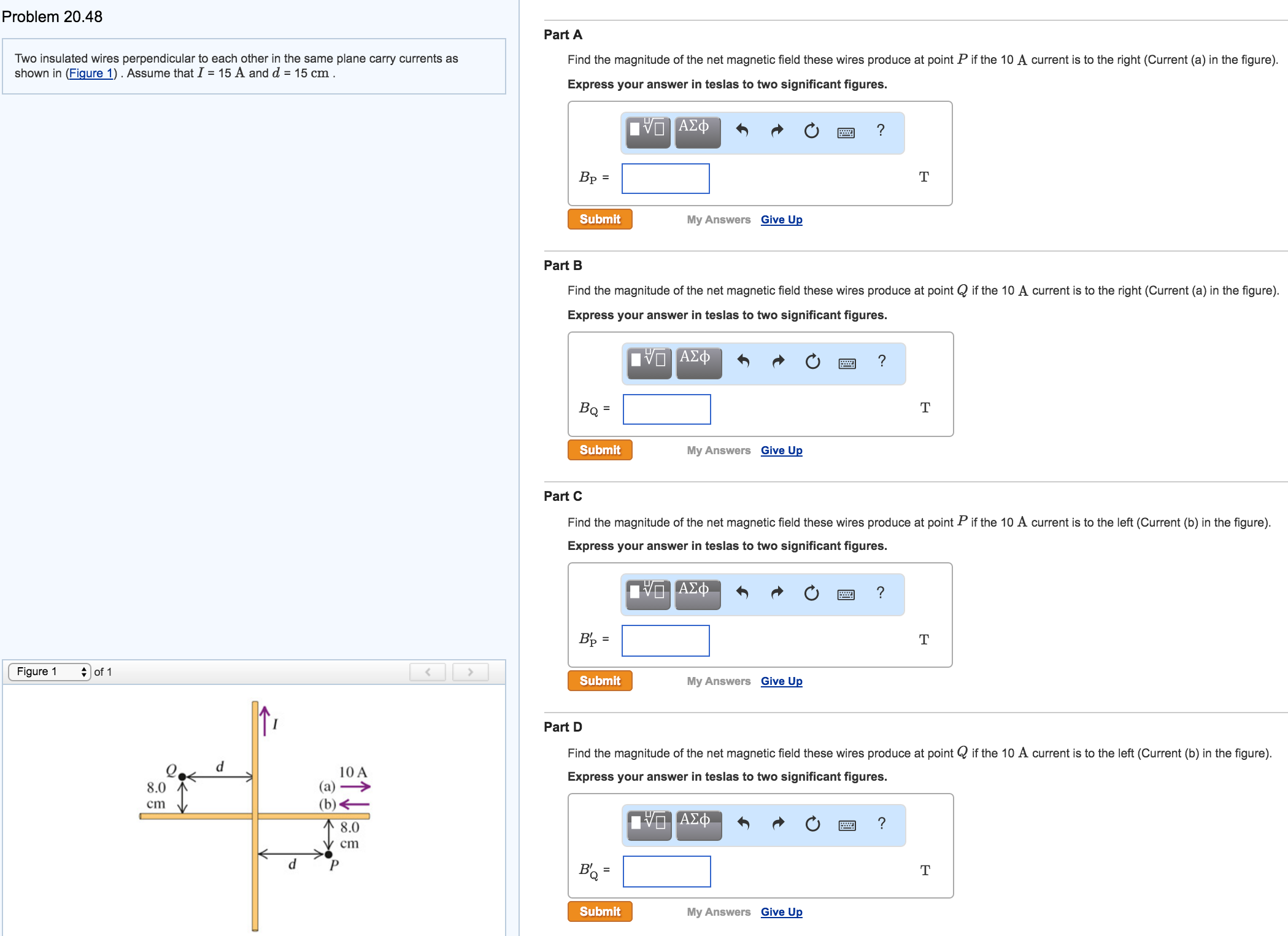
Task: Submit the Part B answer
Action: pyautogui.click(x=600, y=450)
